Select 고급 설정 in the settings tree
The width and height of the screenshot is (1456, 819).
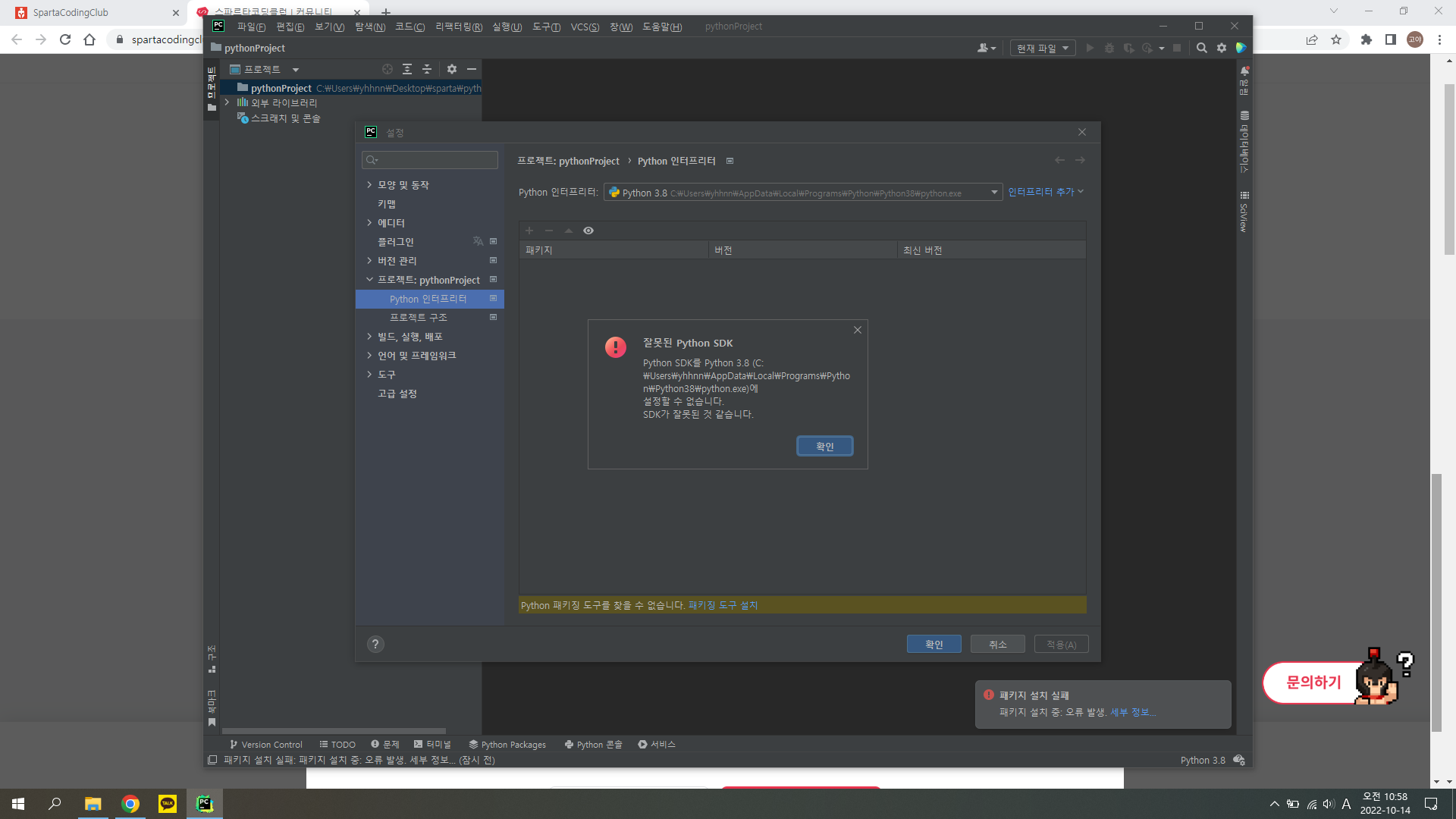point(397,394)
